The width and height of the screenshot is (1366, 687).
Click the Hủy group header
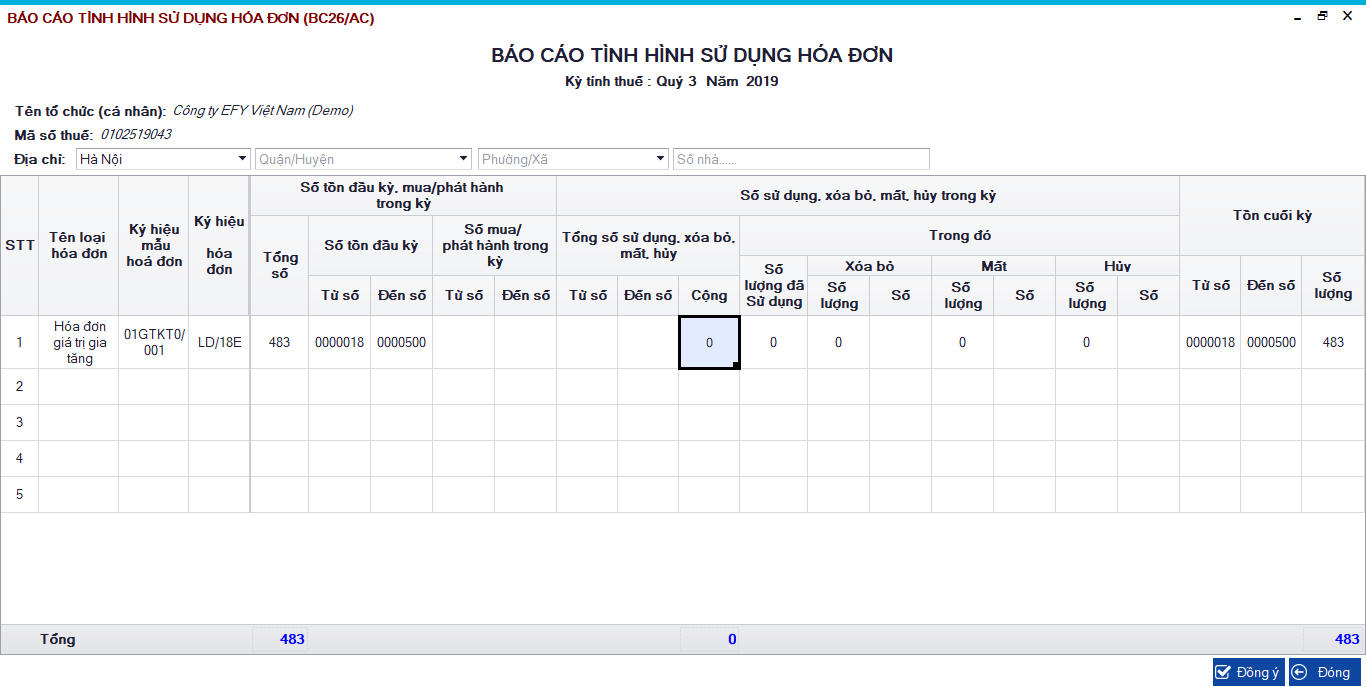[x=1118, y=266]
